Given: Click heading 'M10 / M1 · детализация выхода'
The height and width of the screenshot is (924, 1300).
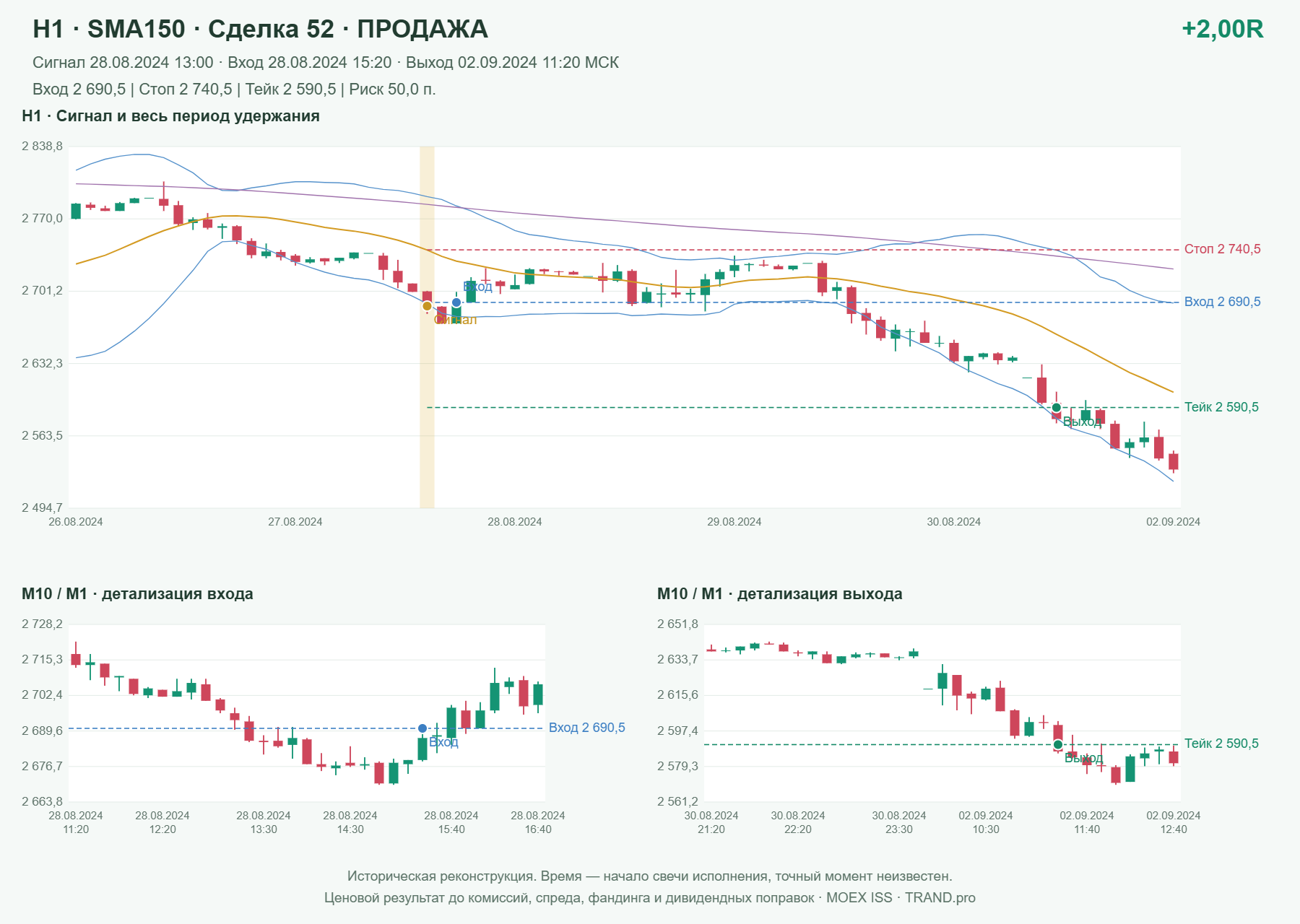Looking at the screenshot, I should [780, 594].
